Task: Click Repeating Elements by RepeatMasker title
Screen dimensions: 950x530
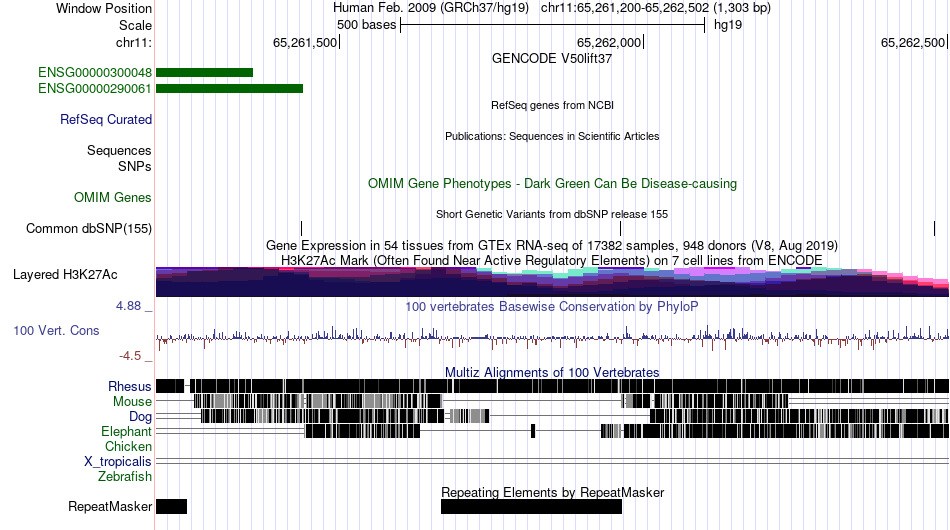Action: point(552,492)
